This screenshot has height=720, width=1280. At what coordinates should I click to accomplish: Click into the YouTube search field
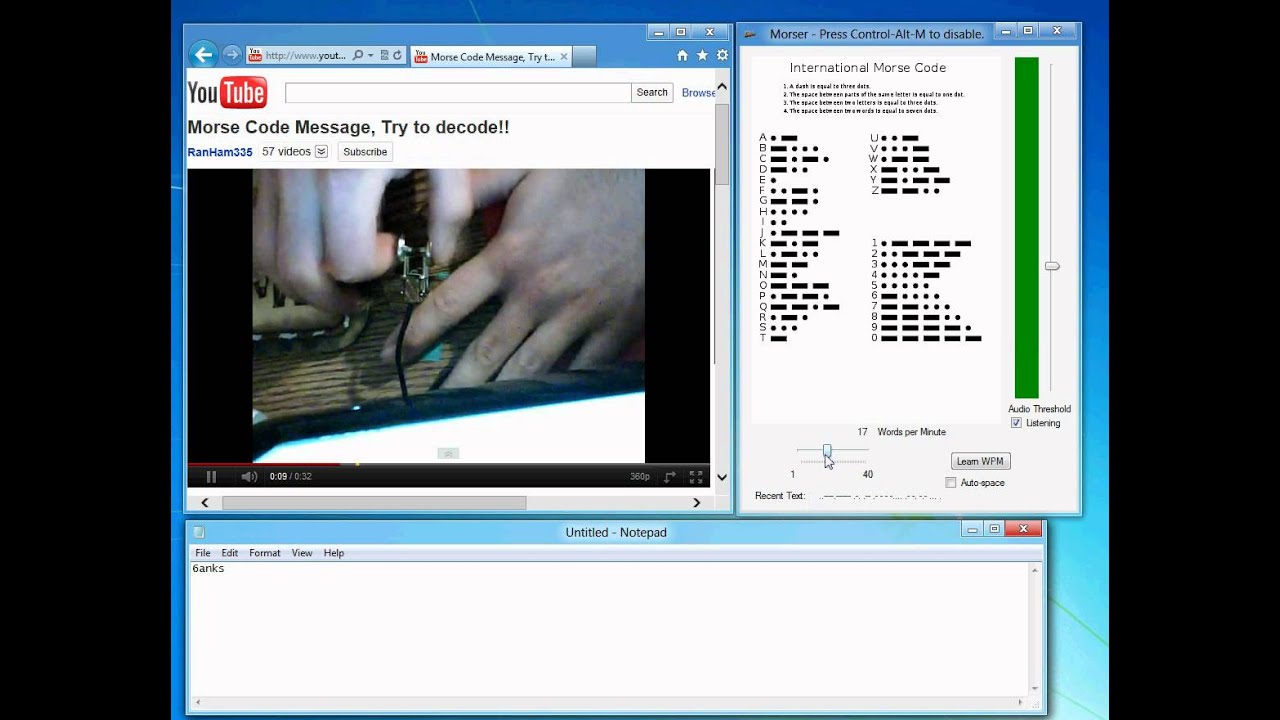pos(458,93)
